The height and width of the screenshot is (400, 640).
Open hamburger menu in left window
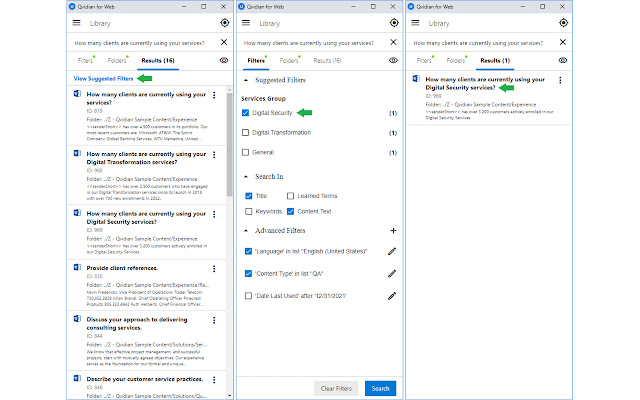[76, 23]
